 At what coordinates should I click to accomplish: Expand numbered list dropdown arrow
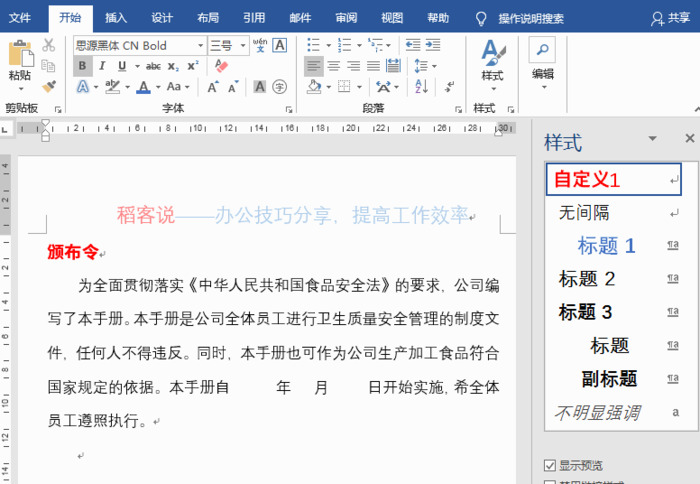pyautogui.click(x=358, y=46)
